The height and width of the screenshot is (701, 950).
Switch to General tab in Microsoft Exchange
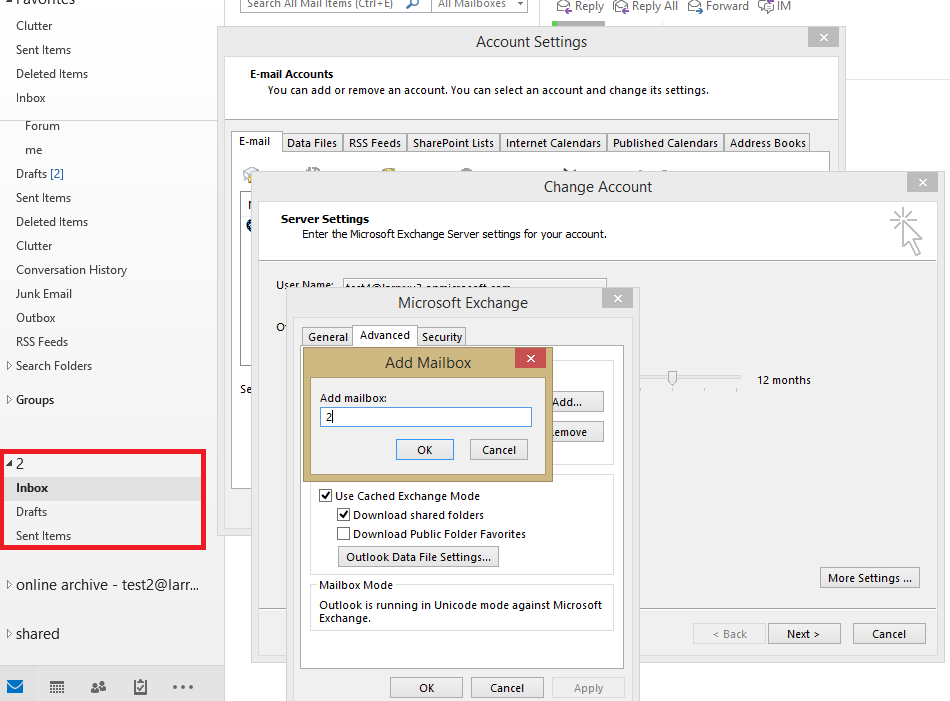[x=328, y=337]
